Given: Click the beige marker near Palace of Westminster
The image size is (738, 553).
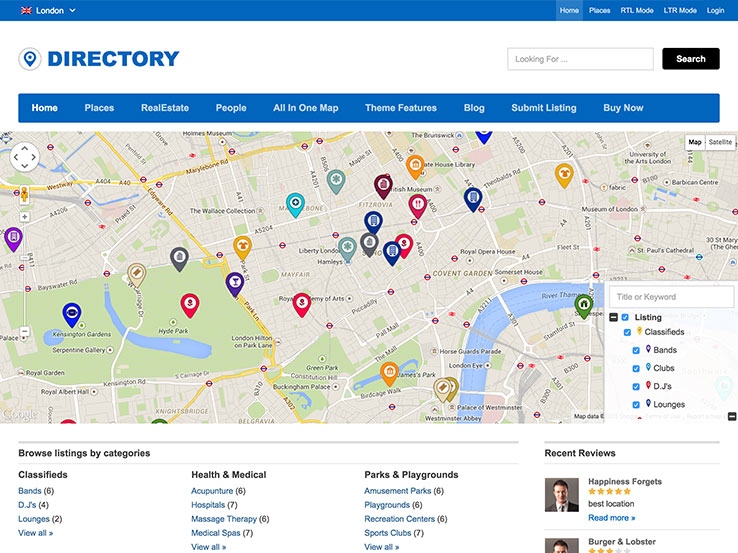Looking at the screenshot, I should pyautogui.click(x=442, y=389).
